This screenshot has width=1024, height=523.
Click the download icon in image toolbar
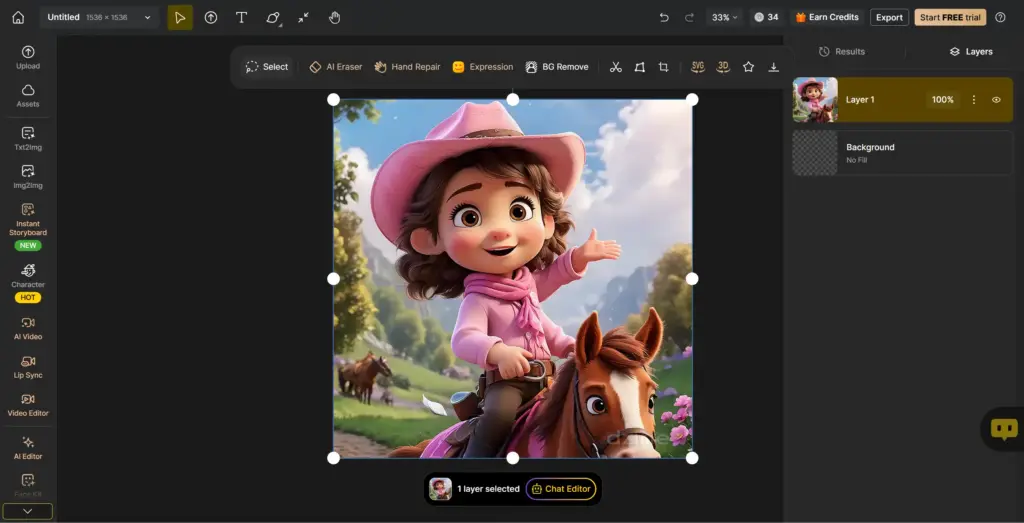(773, 67)
